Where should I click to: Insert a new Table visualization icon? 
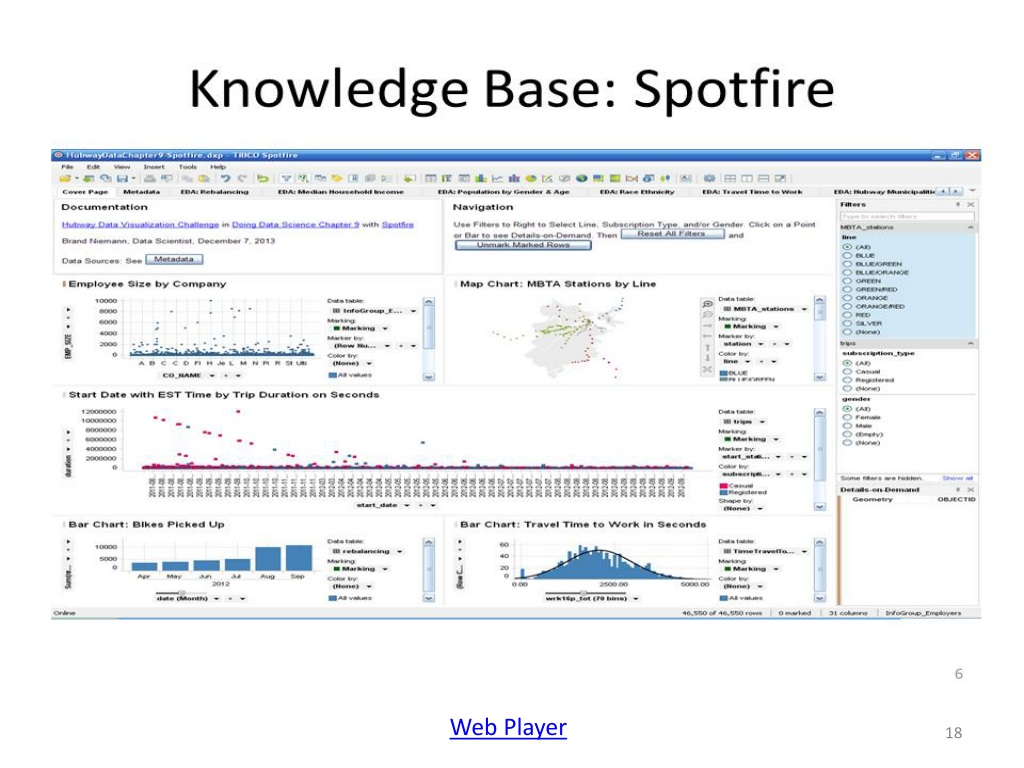click(431, 178)
